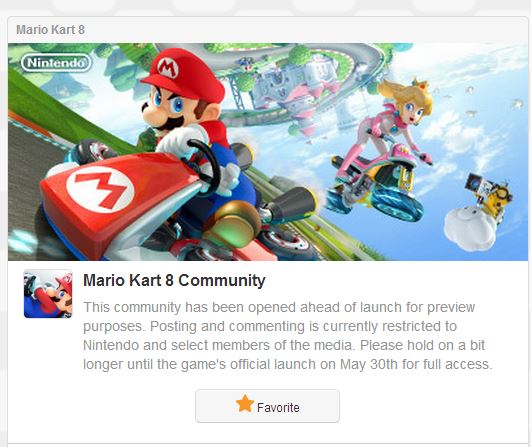The width and height of the screenshot is (531, 447).
Task: Click Lakitu holding the camera
Action: pos(489,193)
